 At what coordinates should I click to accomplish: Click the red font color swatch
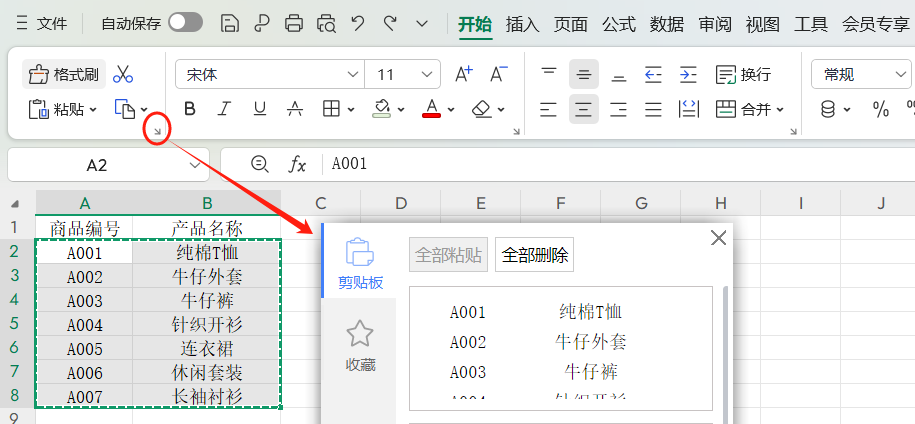coord(432,109)
